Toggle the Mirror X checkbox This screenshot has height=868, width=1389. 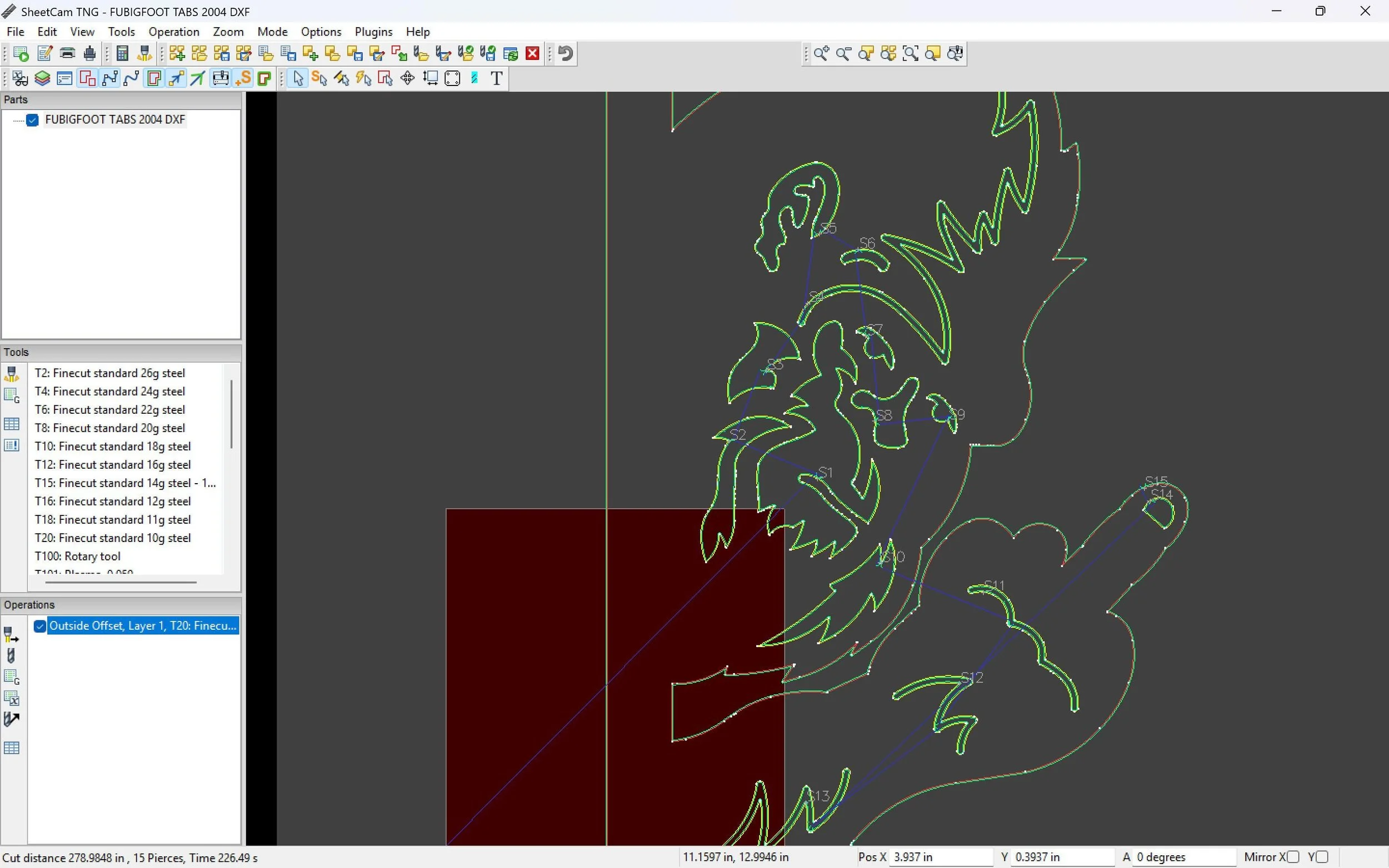tap(1292, 857)
